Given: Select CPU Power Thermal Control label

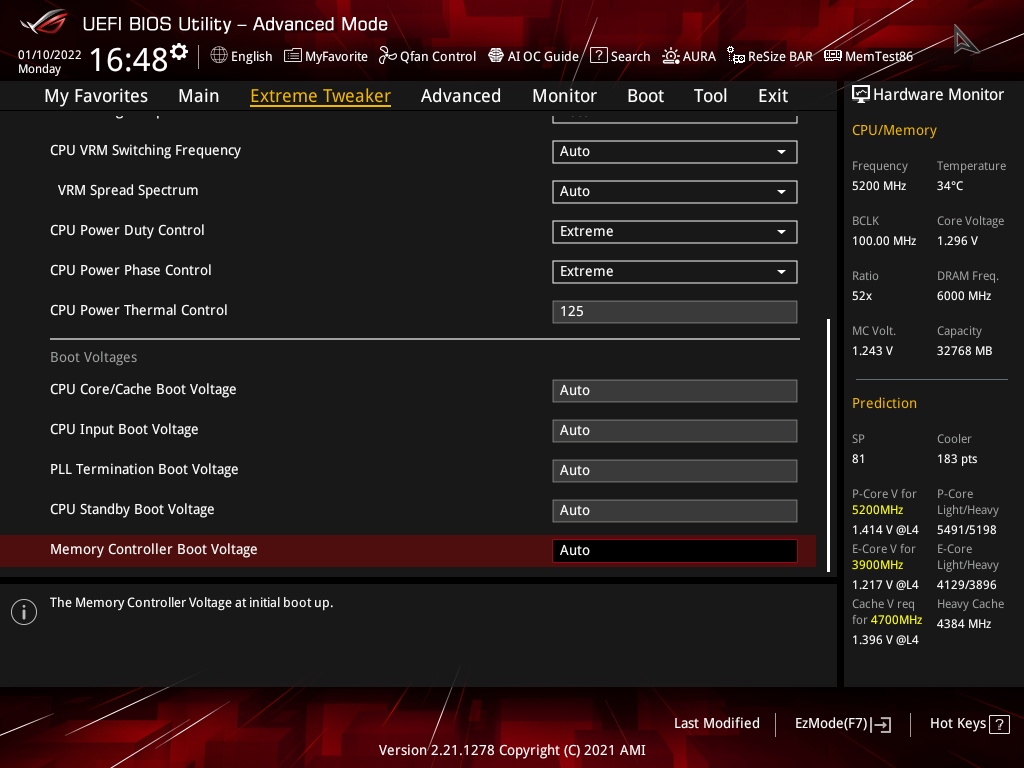Looking at the screenshot, I should (x=139, y=310).
